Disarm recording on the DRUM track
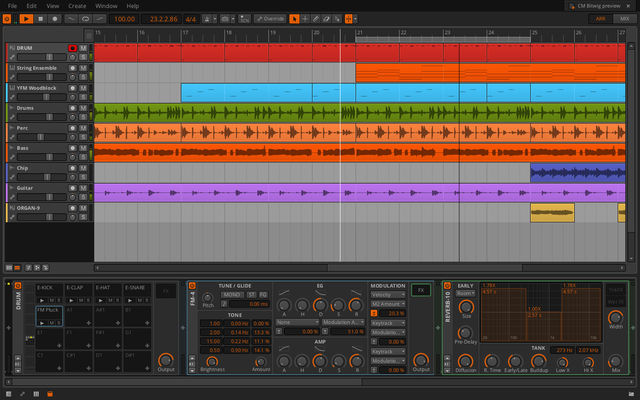The width and height of the screenshot is (640, 400). 73,48
